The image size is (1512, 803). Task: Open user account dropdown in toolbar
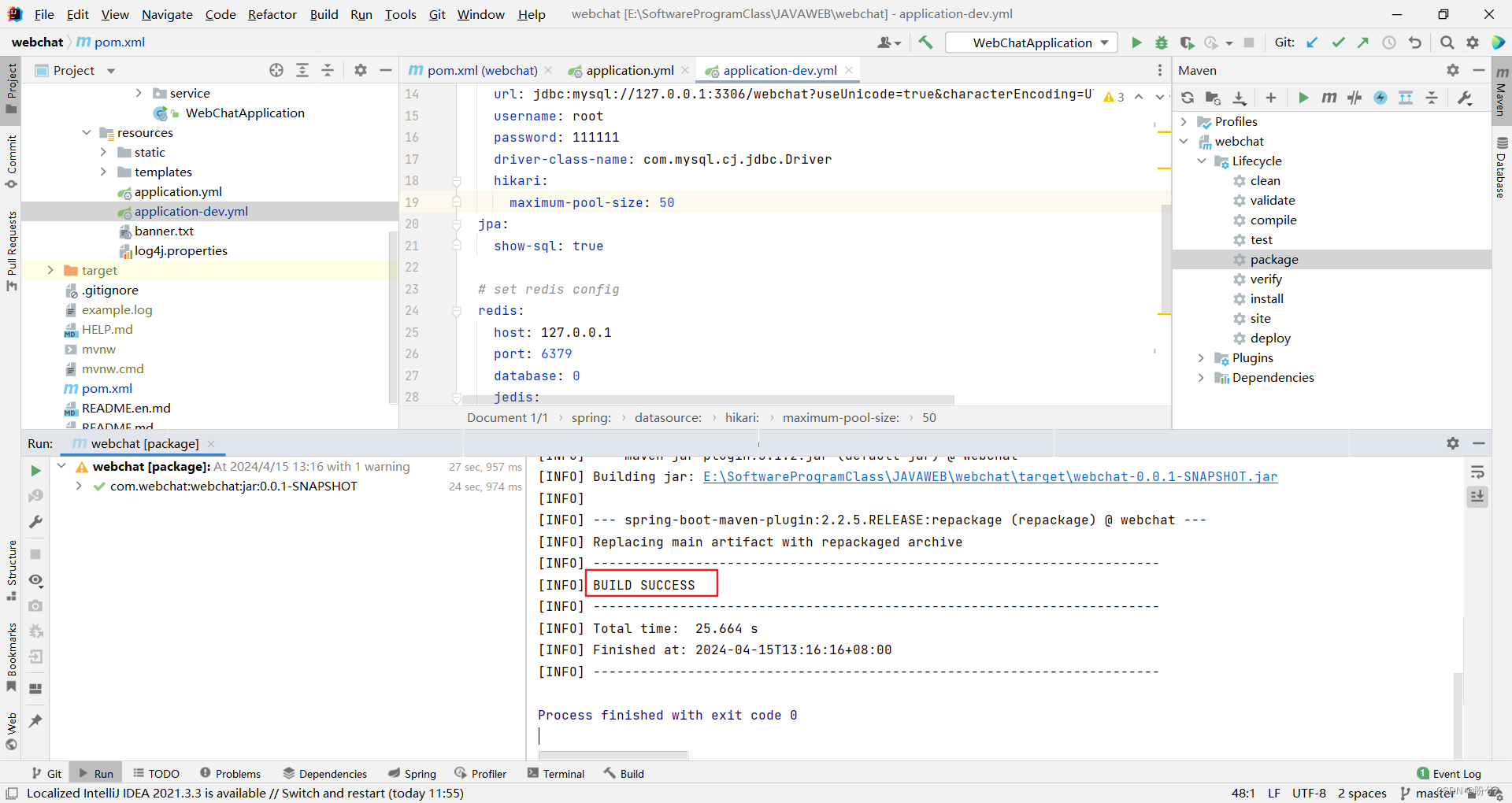pos(889,43)
